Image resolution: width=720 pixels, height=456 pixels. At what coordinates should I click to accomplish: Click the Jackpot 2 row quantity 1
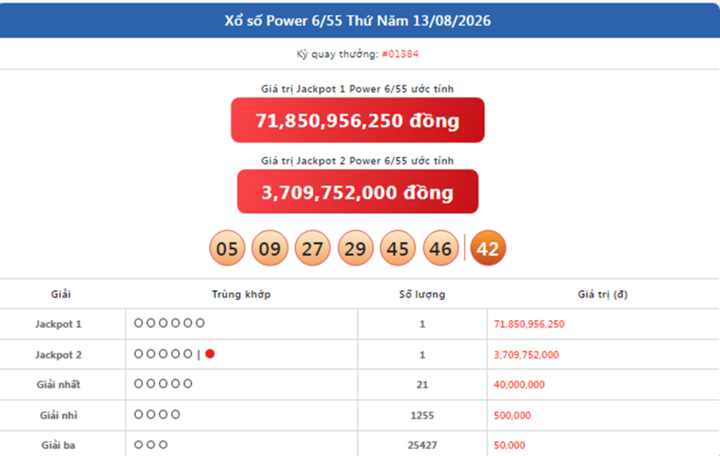tap(422, 355)
